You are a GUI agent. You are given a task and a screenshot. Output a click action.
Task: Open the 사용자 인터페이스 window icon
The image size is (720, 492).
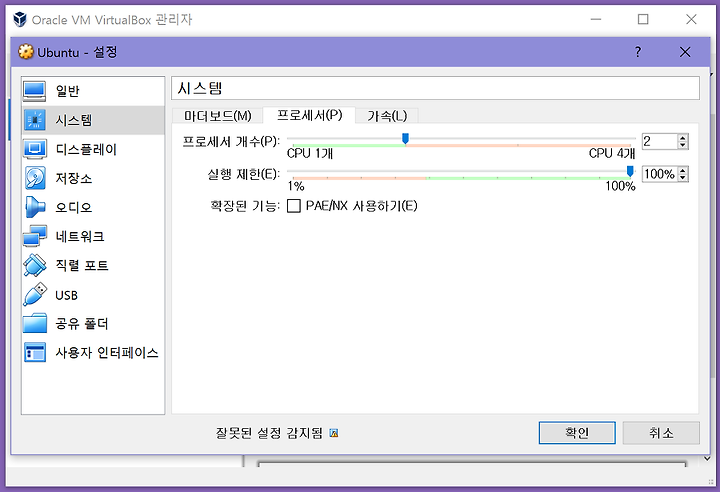[35, 352]
